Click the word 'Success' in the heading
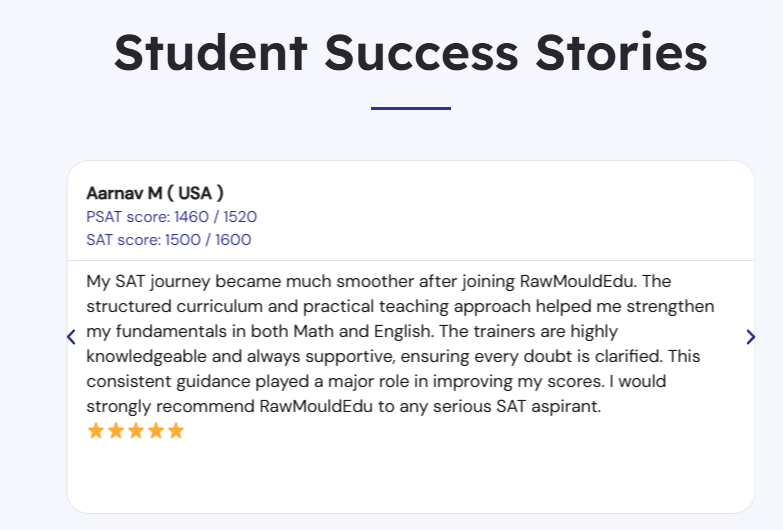783x530 pixels. [x=418, y=52]
